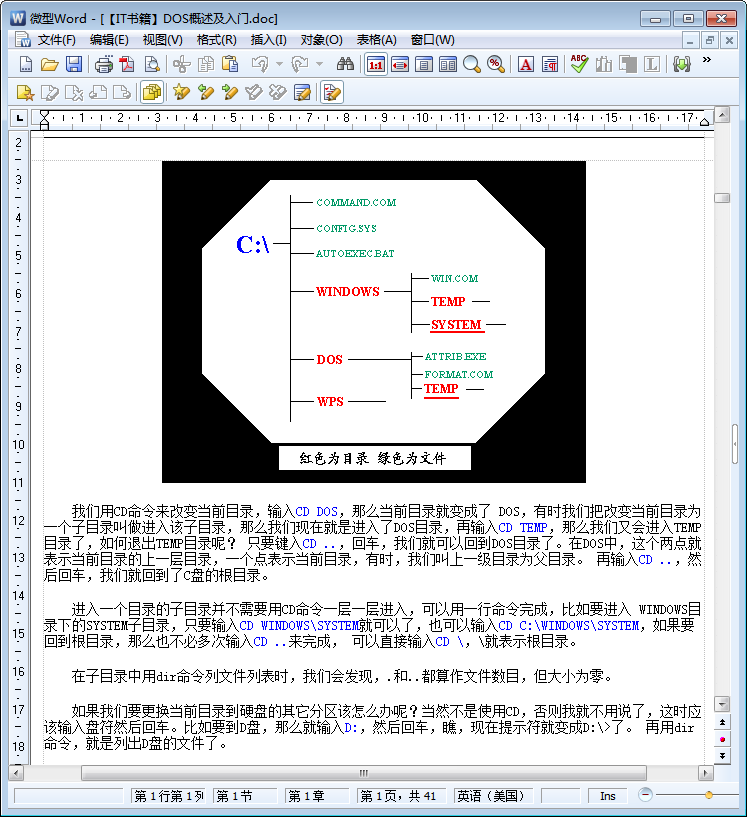Click the Undo arrow icon

(260, 64)
